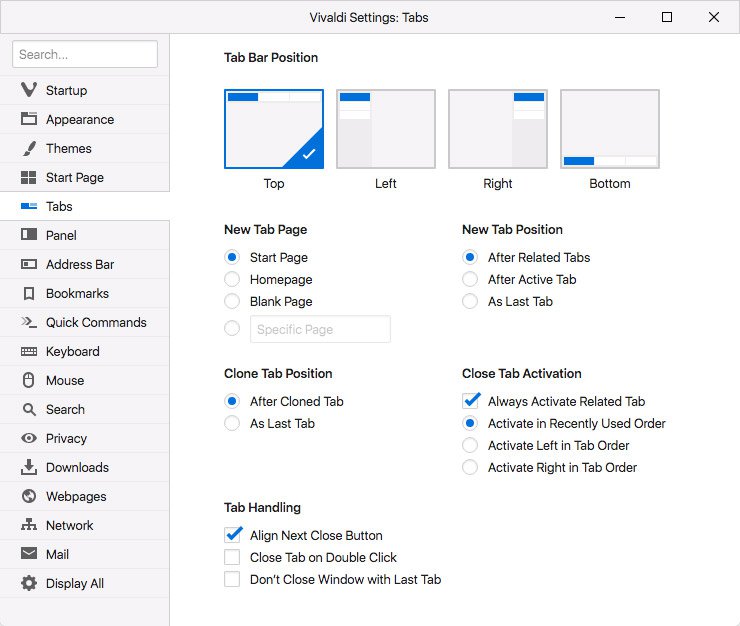Screen dimensions: 740x626
Task: Open Privacy via the eye icon
Action: pos(28,438)
